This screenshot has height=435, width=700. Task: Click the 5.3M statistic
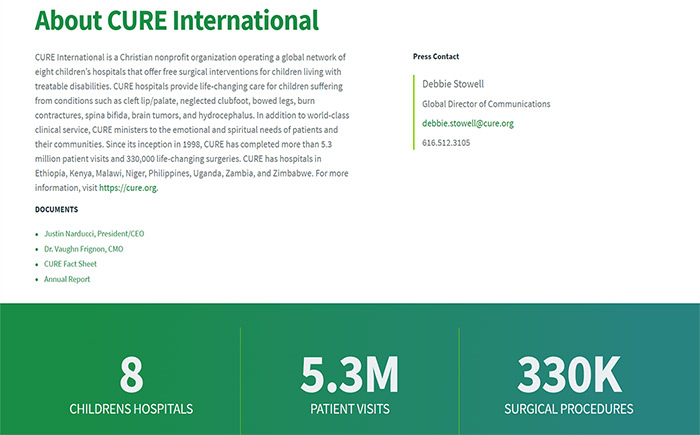pos(350,374)
